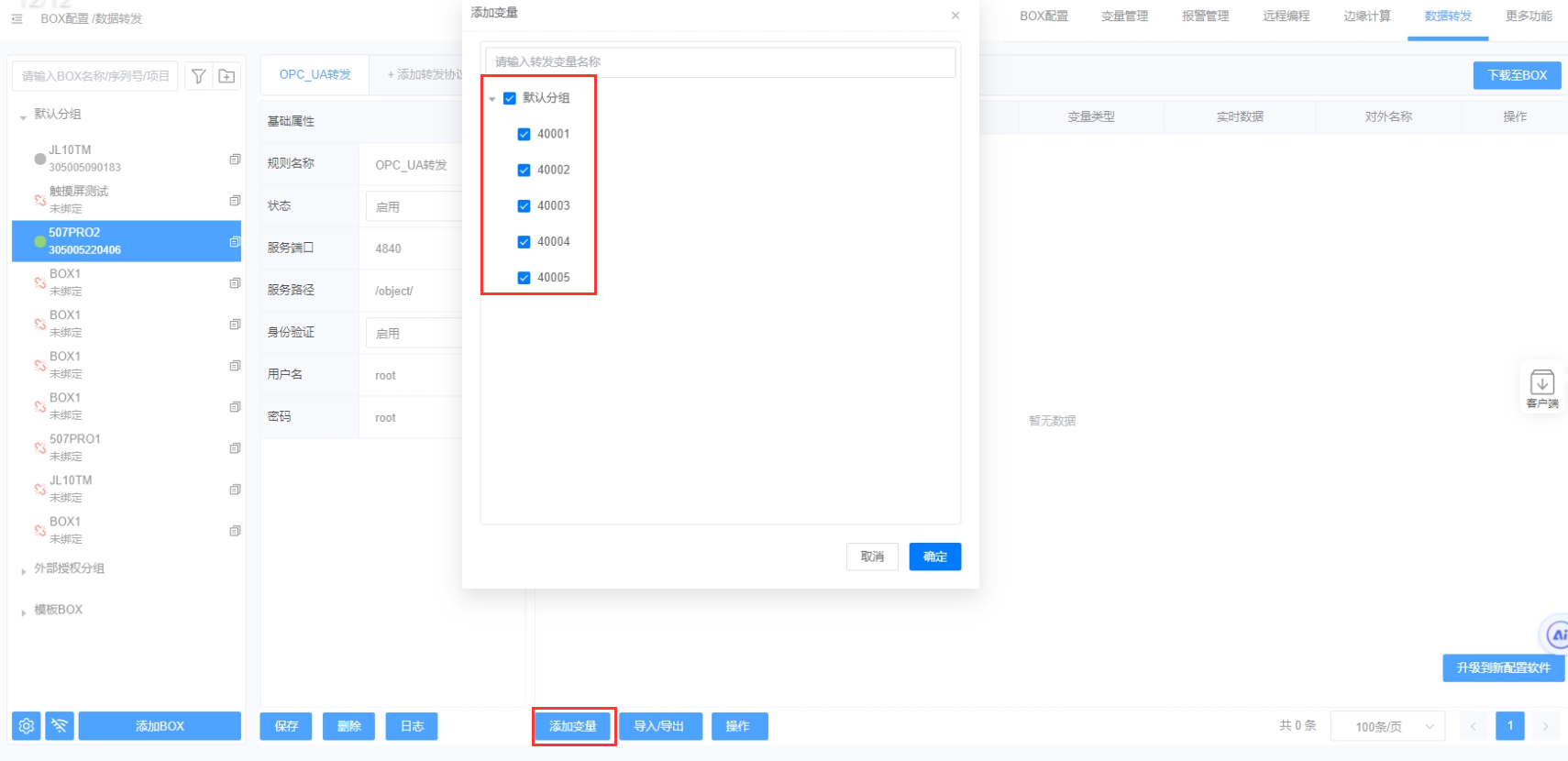Click the 添加BOX button
The width and height of the screenshot is (1568, 761).
click(160, 726)
